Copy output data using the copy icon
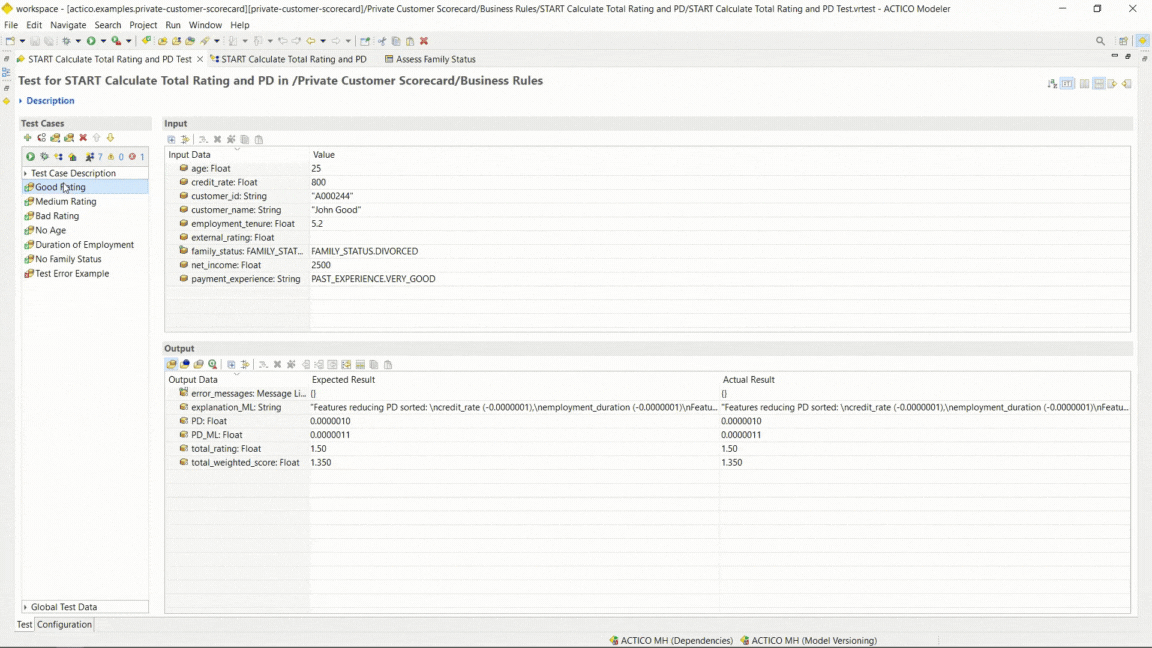The image size is (1152, 648). (x=374, y=364)
